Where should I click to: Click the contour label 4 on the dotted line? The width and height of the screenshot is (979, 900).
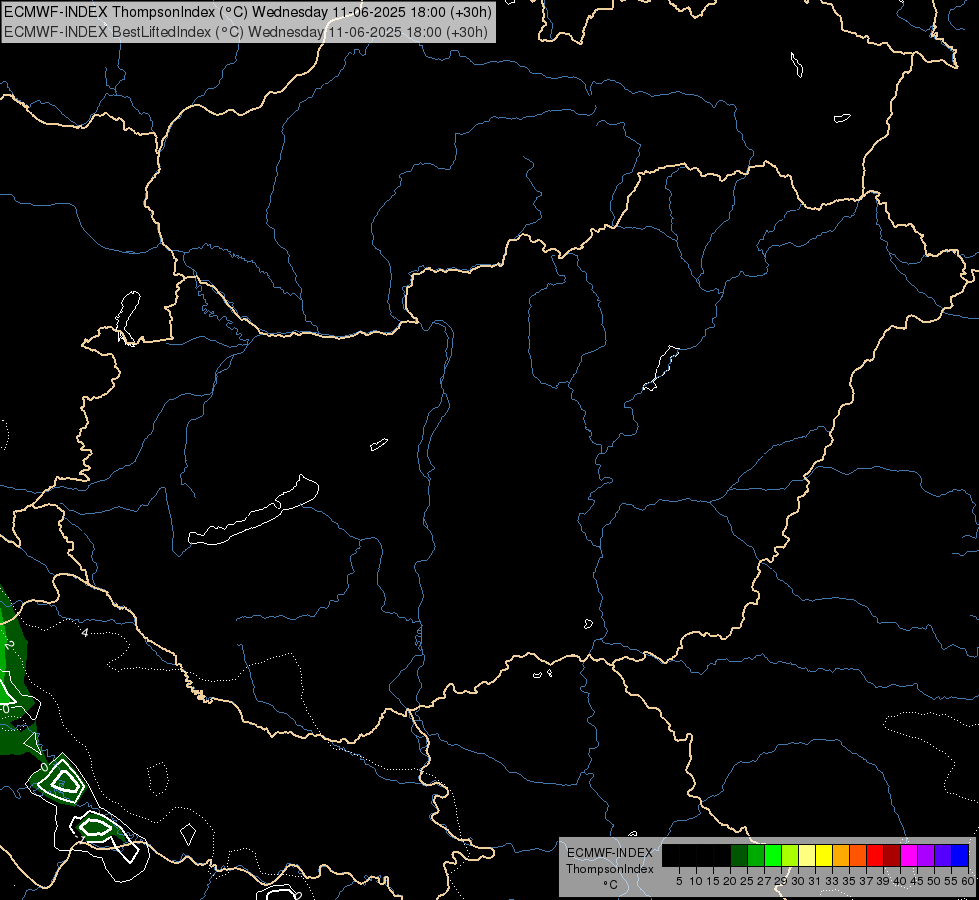click(x=85, y=633)
